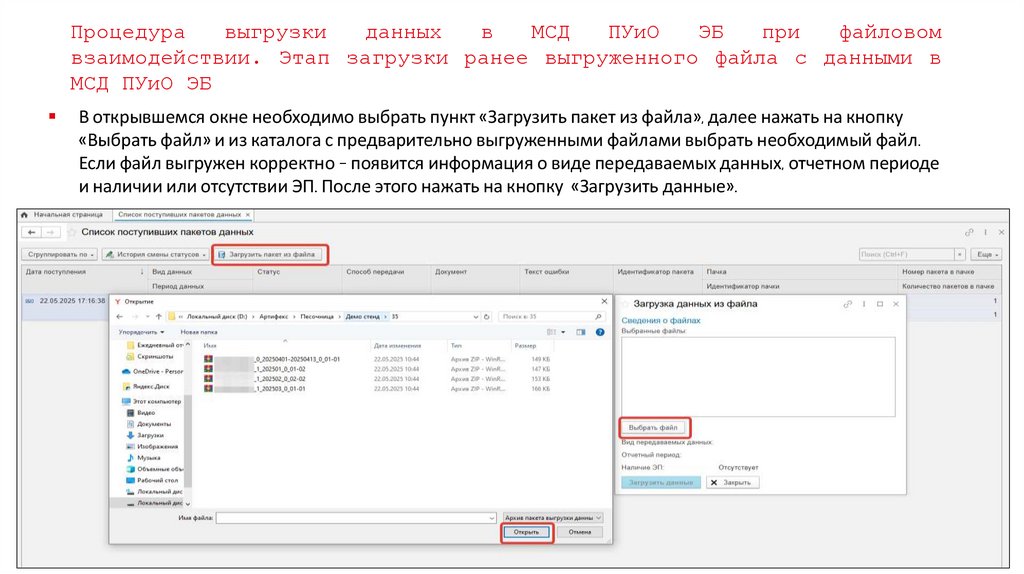Switch to Список поступивших пакетов данных tab
This screenshot has width=1024, height=574.
180,215
